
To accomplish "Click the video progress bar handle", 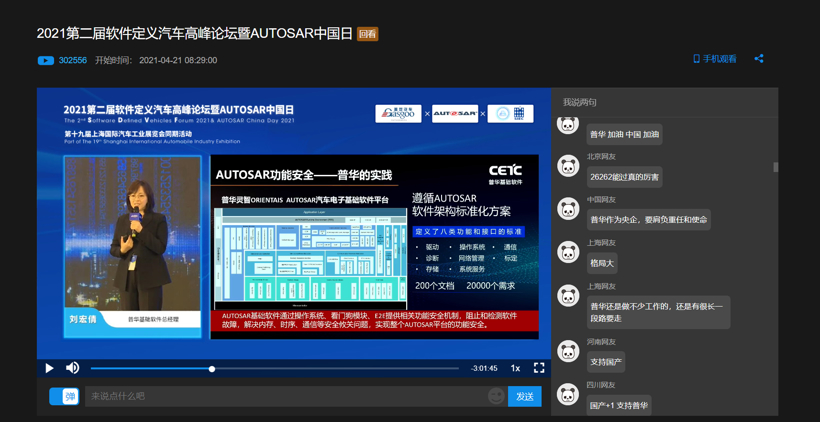I will click(212, 369).
